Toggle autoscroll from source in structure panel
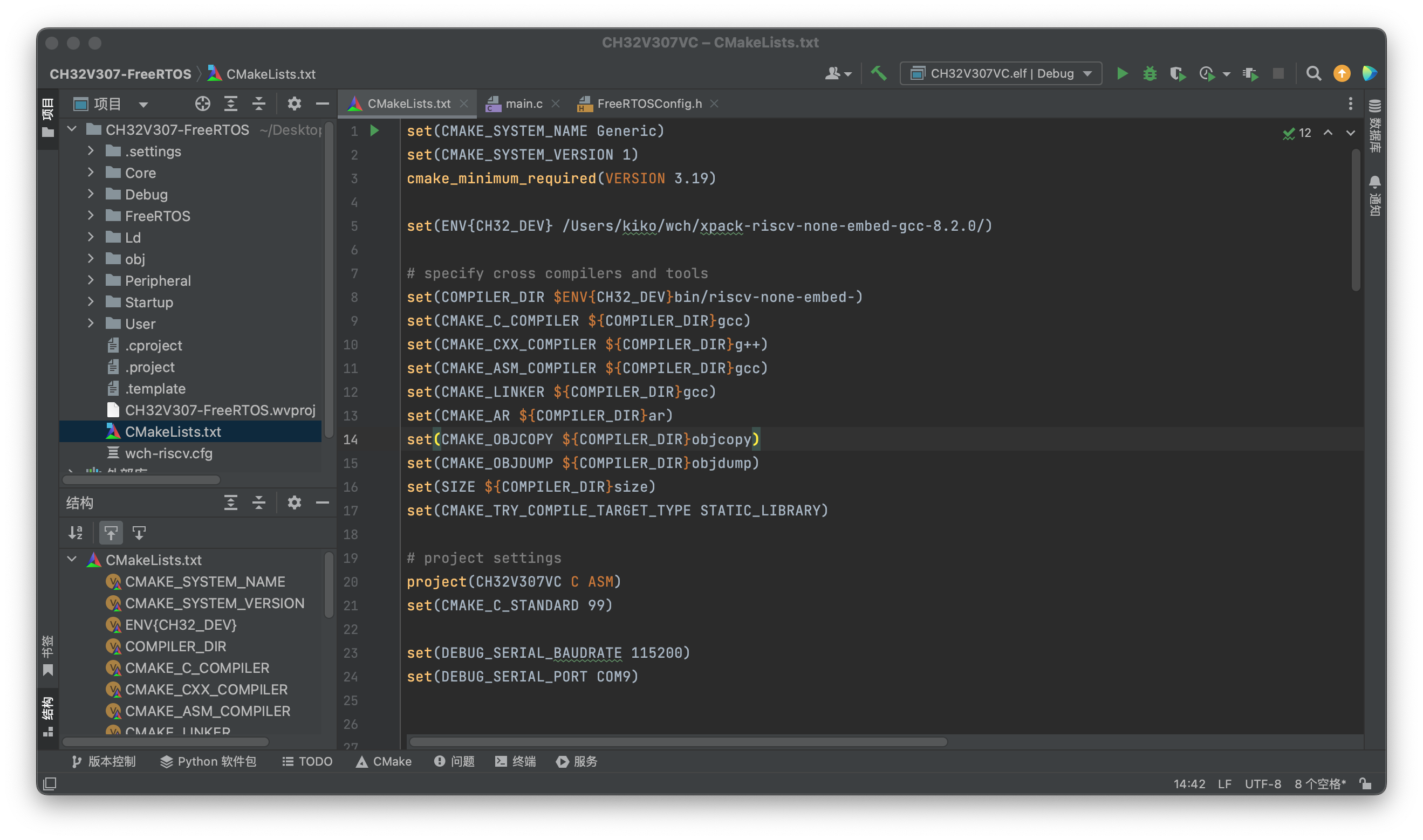Screen dimensions: 1423x840 139,533
